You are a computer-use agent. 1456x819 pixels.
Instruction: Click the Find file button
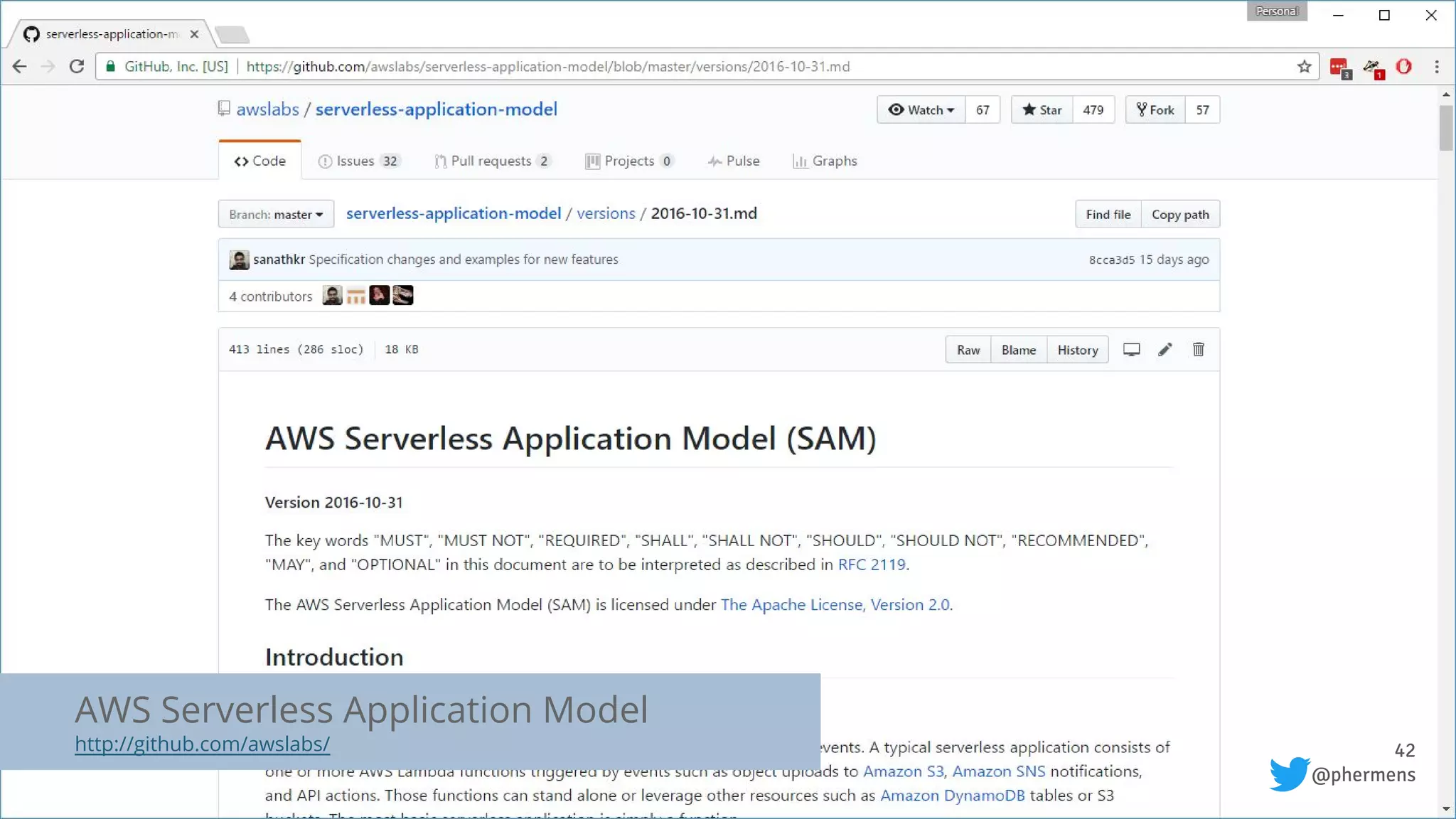click(x=1108, y=215)
